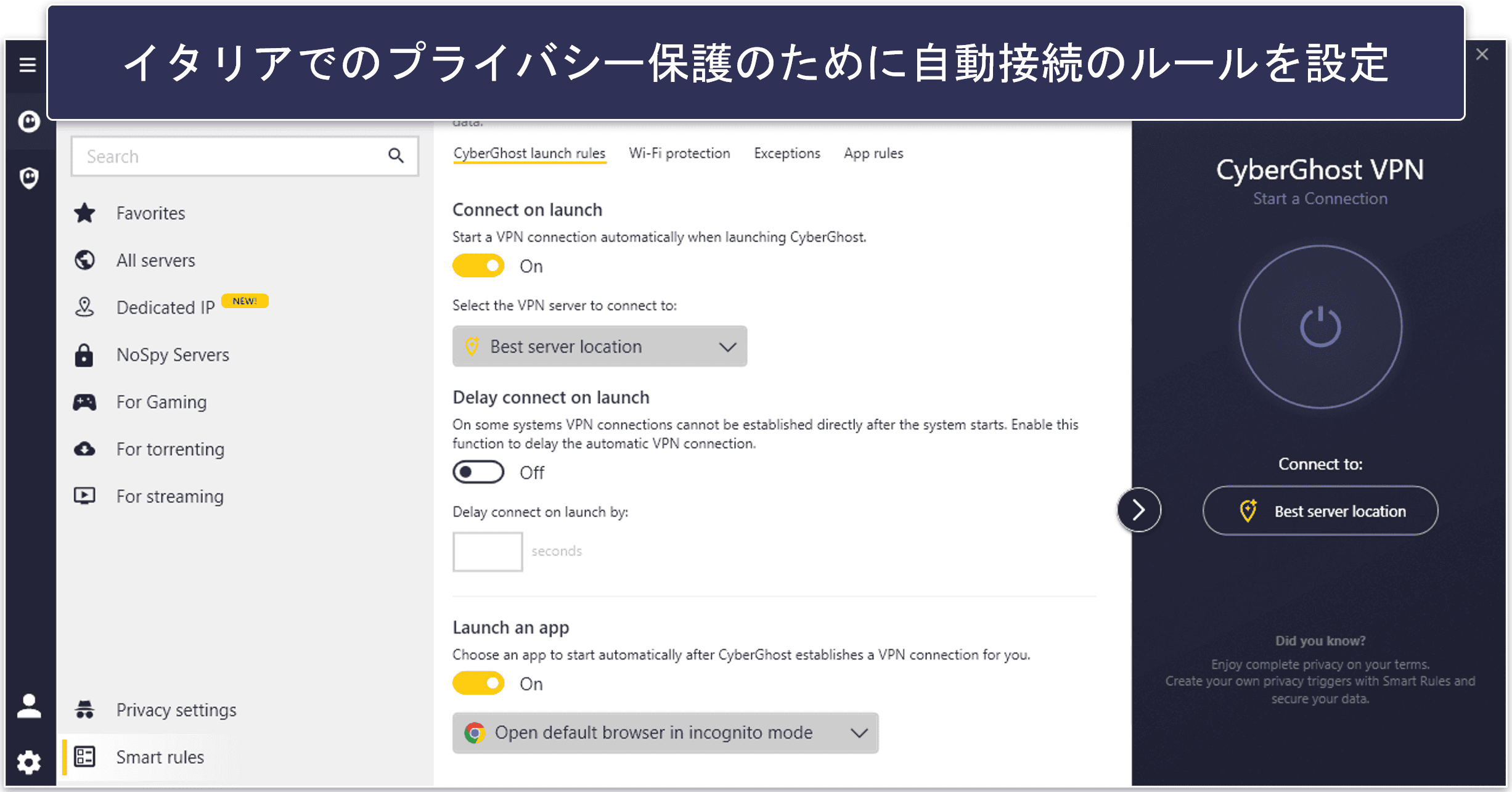
Task: Click the Privacy settings spy icon
Action: [84, 709]
